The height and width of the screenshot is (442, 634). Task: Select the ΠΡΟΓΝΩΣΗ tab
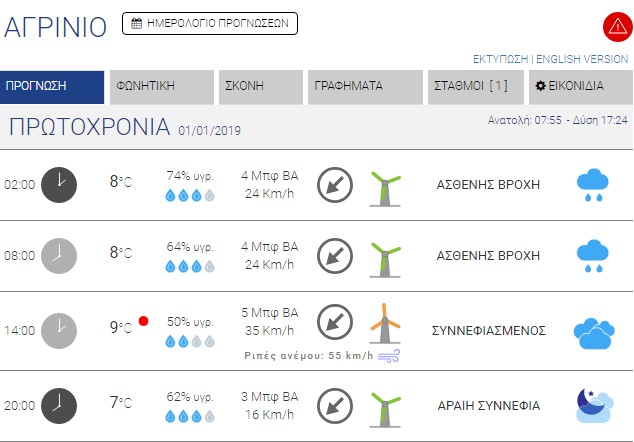[x=52, y=86]
